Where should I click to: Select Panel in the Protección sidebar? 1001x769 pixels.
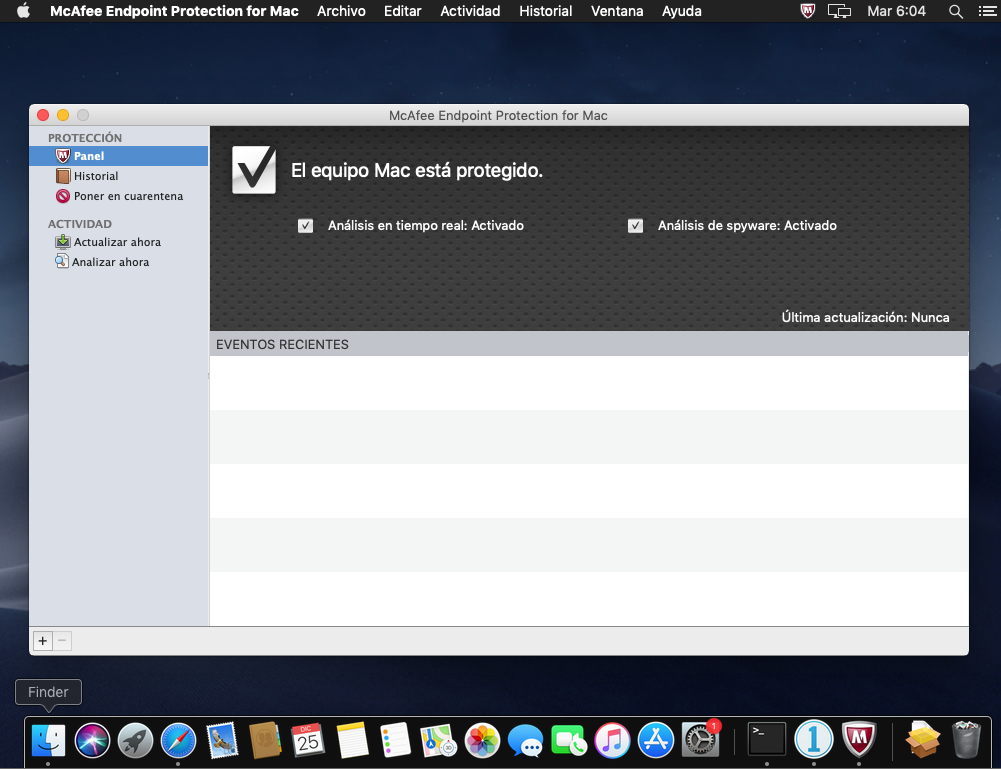119,156
